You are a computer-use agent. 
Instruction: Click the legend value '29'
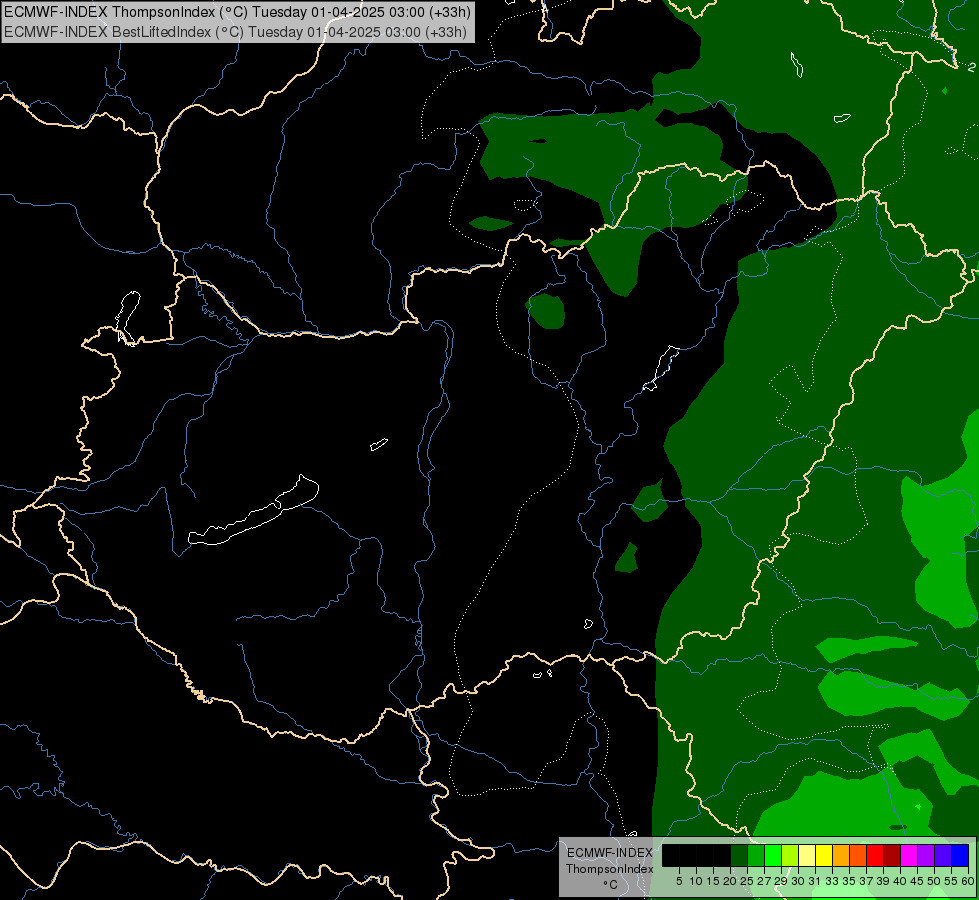781,881
